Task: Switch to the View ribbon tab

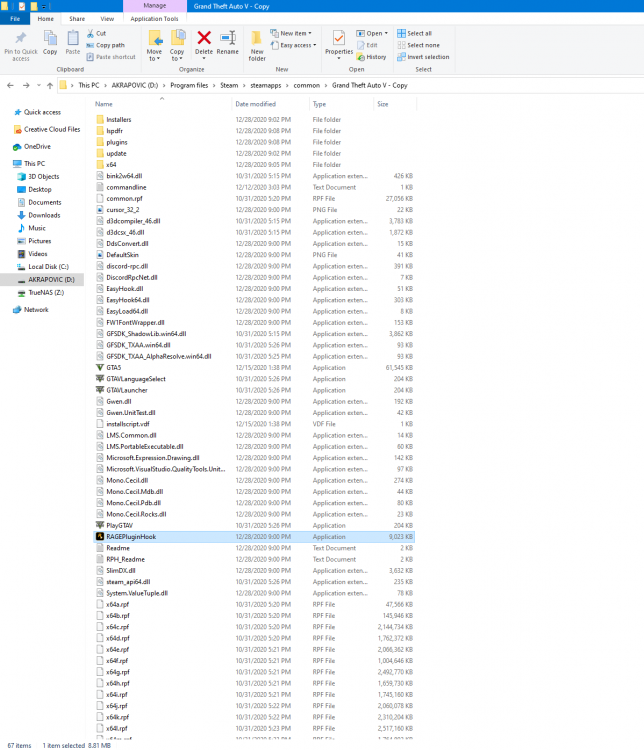Action: coord(107,19)
